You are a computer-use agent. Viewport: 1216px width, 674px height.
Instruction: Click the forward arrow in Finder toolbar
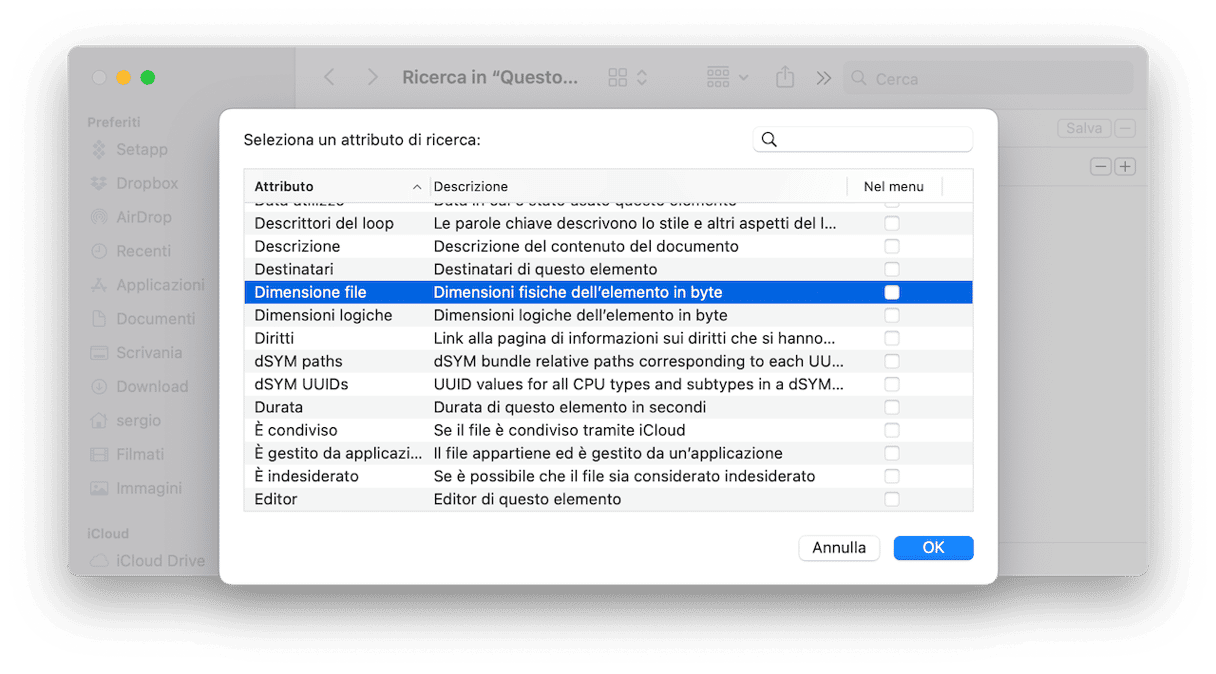click(x=372, y=77)
